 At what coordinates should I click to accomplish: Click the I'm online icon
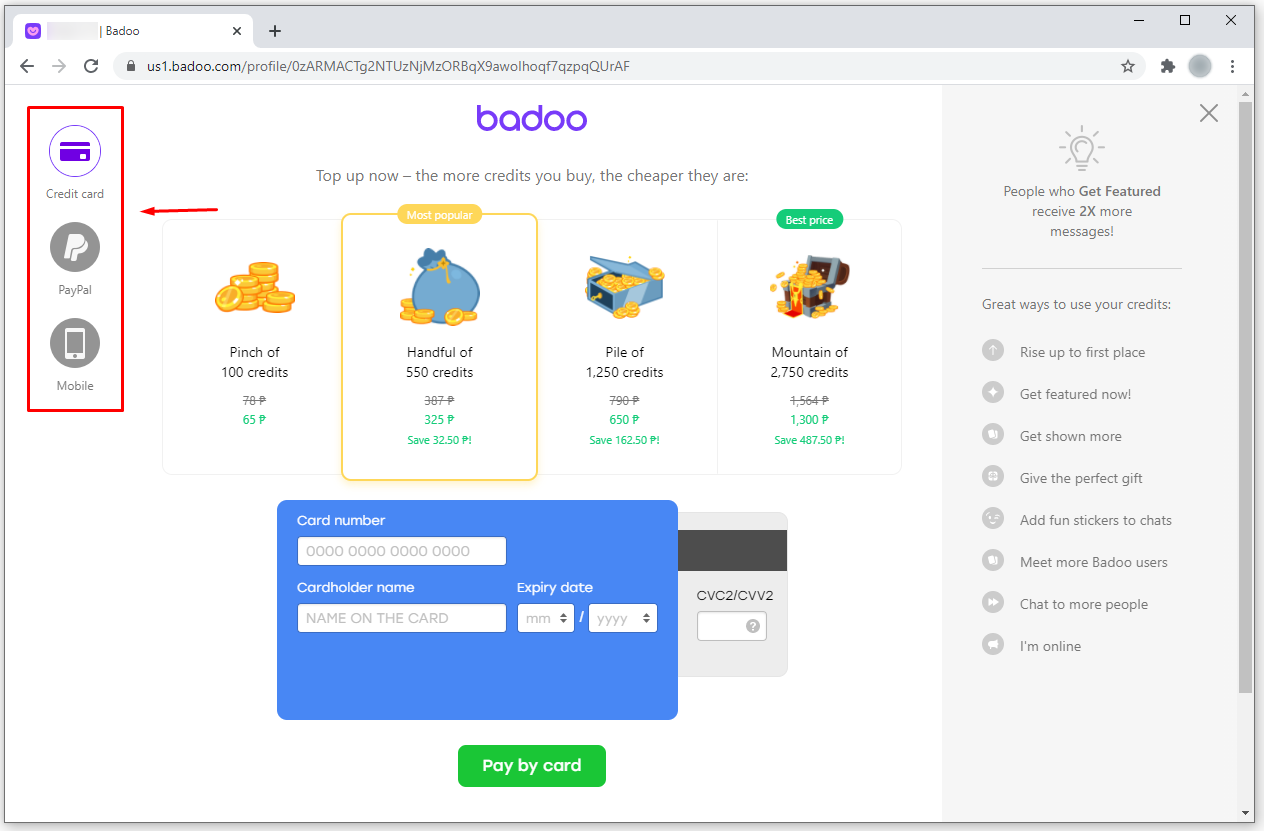993,645
